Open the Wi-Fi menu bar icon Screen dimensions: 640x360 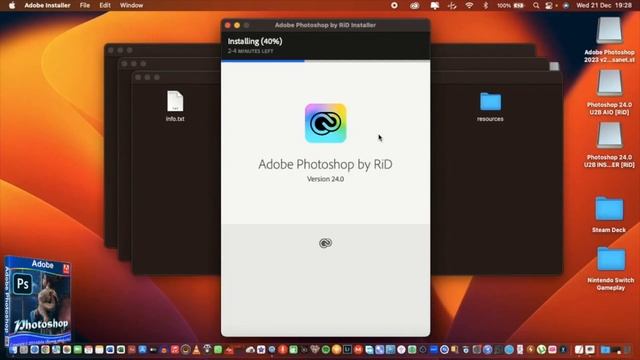[x=469, y=5]
